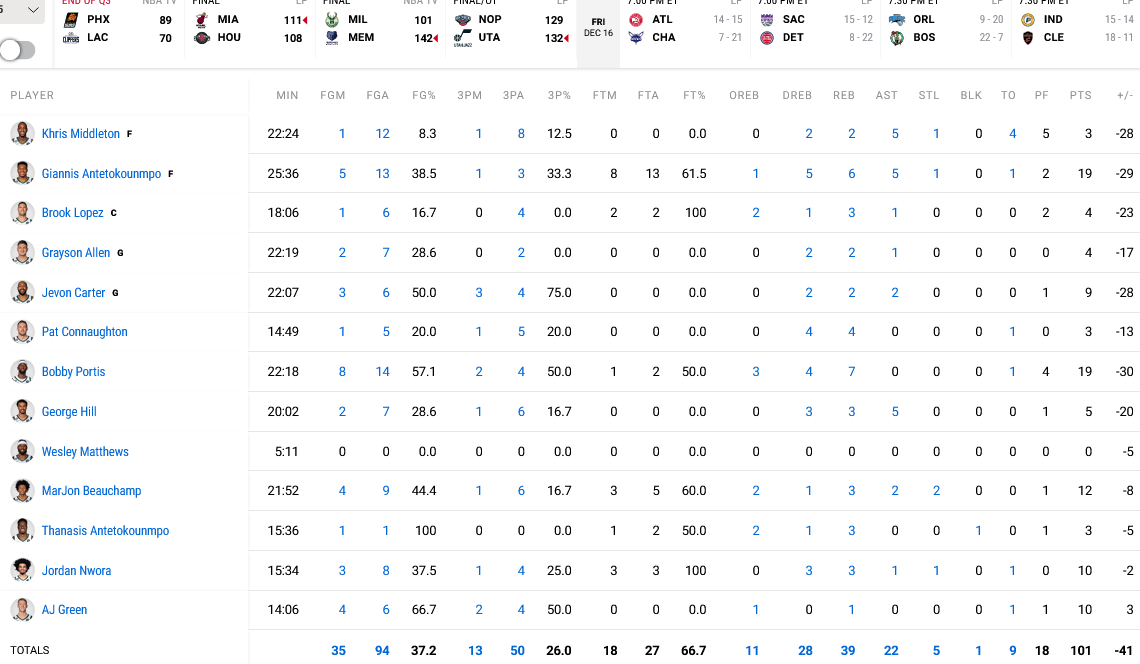Click the Cleveland Cavaliers logo icon
Screen dimensions: 1140x664
[x=1030, y=37]
